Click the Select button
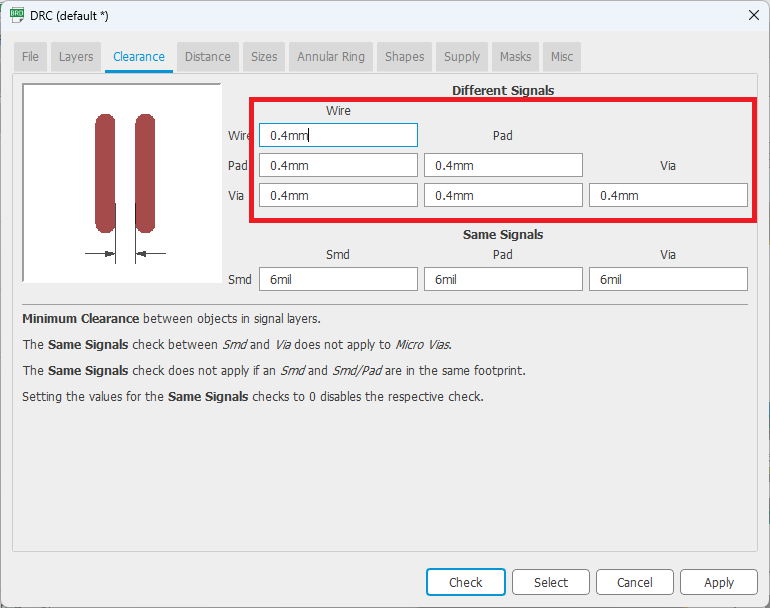The width and height of the screenshot is (770, 608). (550, 582)
